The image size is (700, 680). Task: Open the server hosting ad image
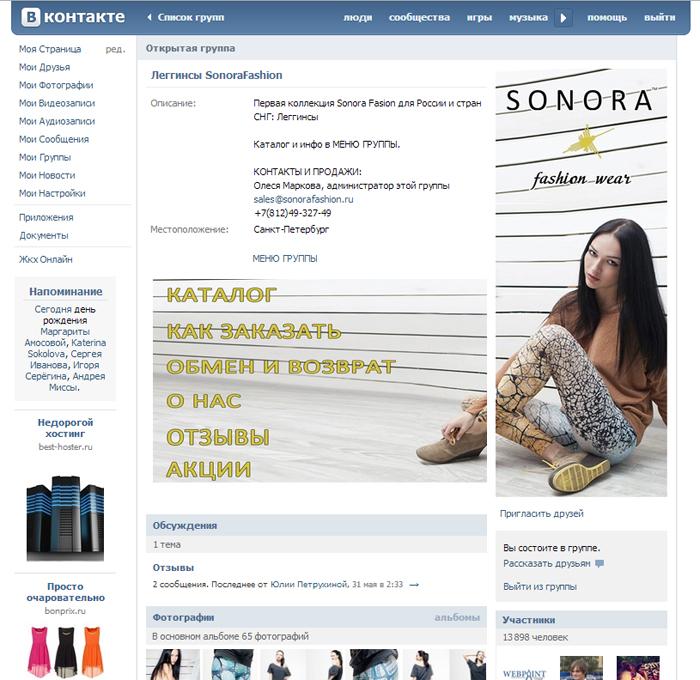click(65, 517)
